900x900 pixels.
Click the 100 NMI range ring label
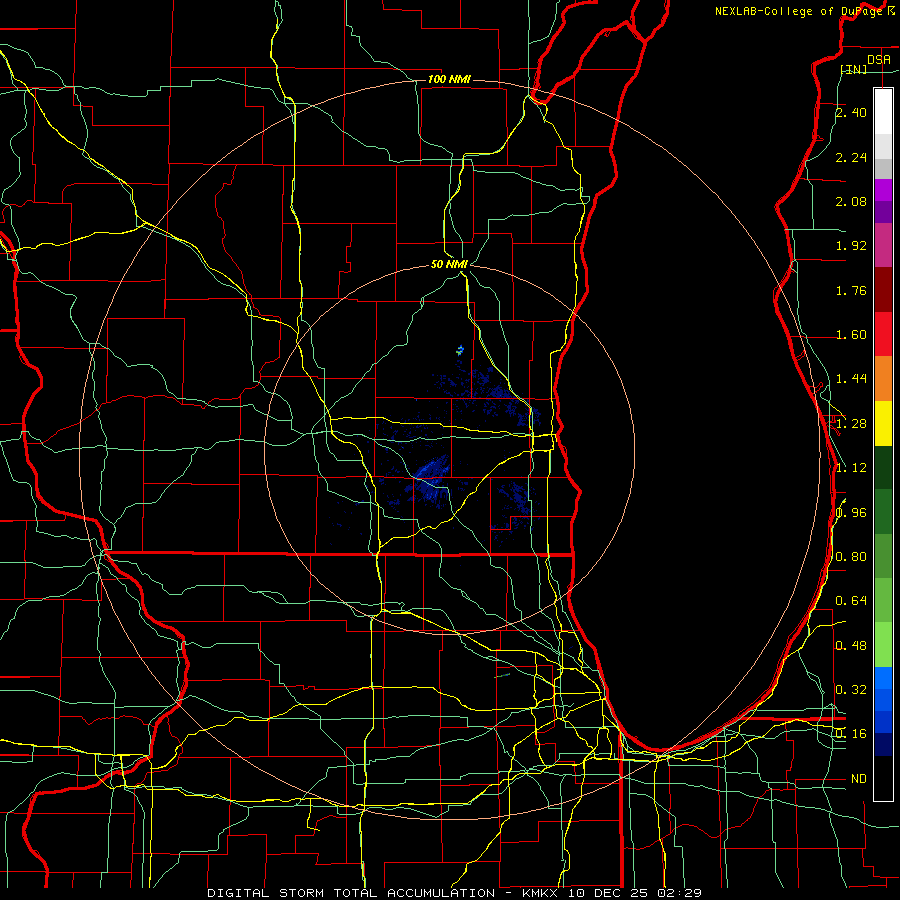pos(449,79)
